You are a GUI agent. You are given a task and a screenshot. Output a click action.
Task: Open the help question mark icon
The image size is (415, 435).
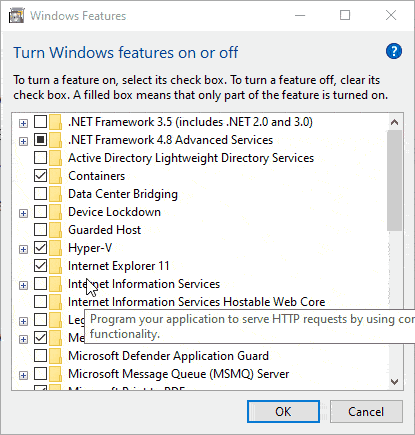coord(394,51)
